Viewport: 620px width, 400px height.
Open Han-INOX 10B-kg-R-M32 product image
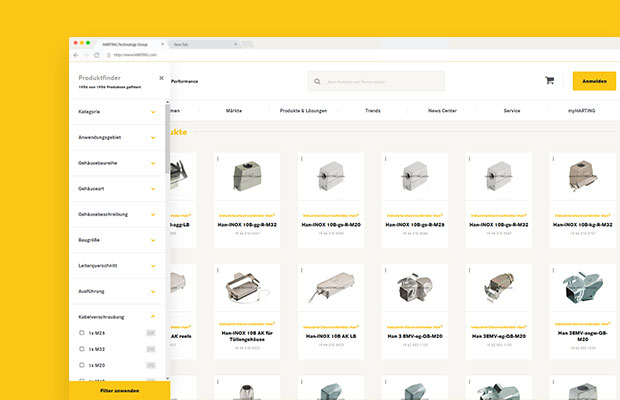[582, 176]
